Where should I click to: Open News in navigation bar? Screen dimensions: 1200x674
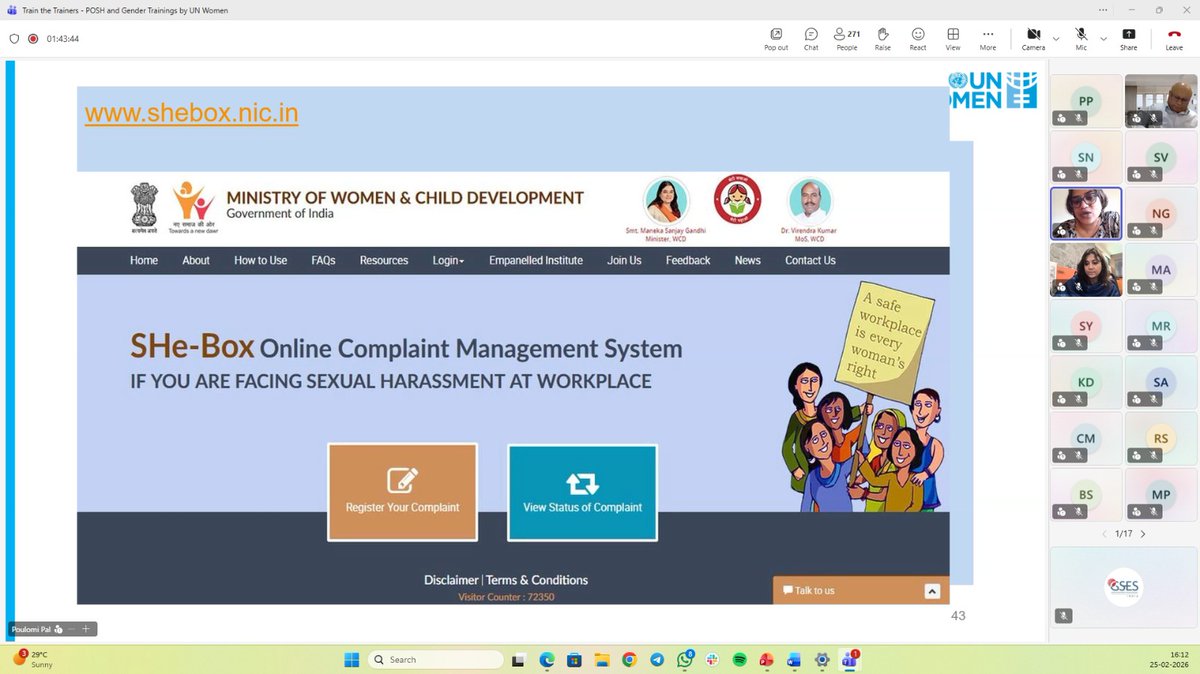tap(748, 260)
